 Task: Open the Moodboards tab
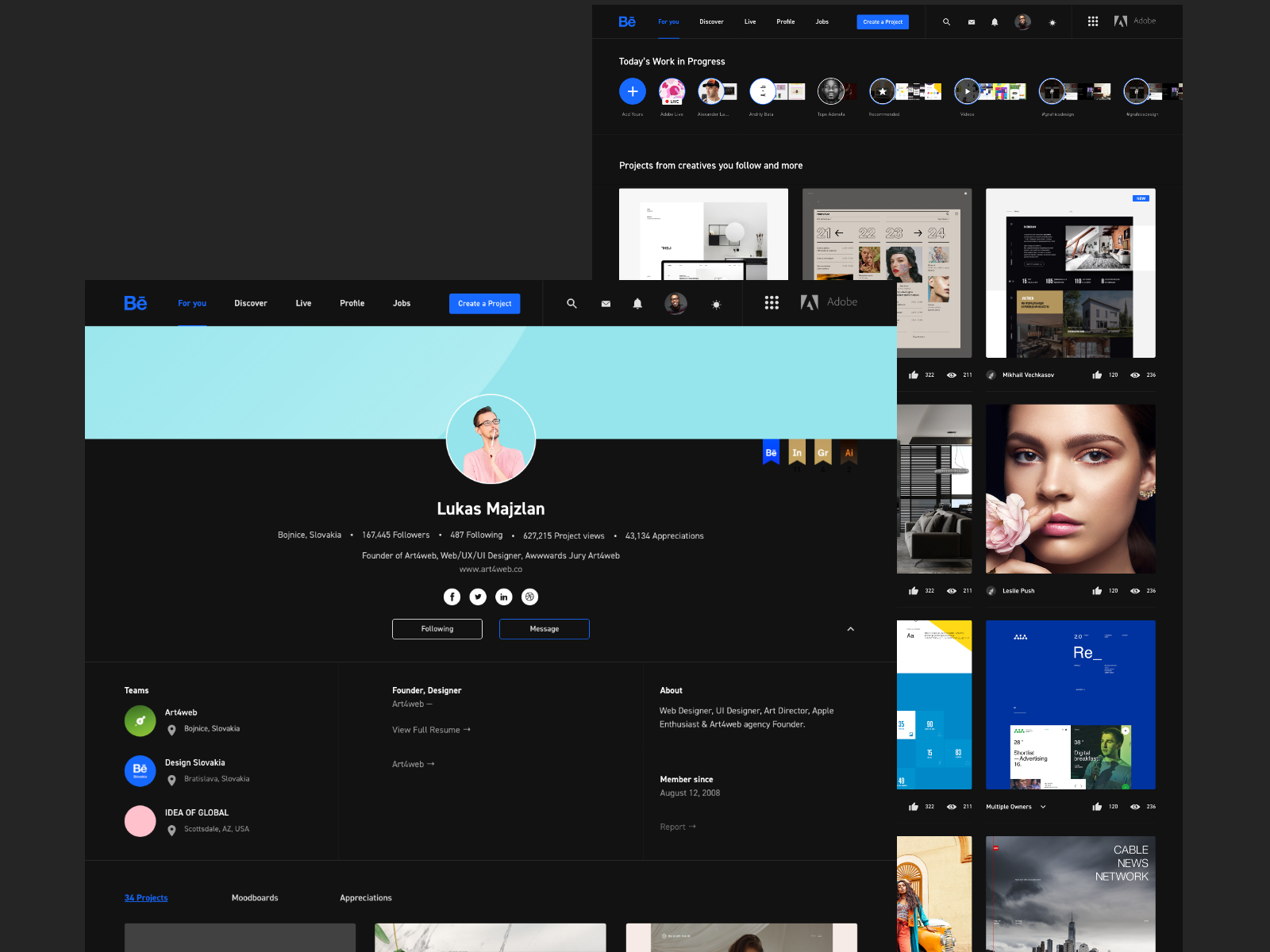(x=254, y=897)
